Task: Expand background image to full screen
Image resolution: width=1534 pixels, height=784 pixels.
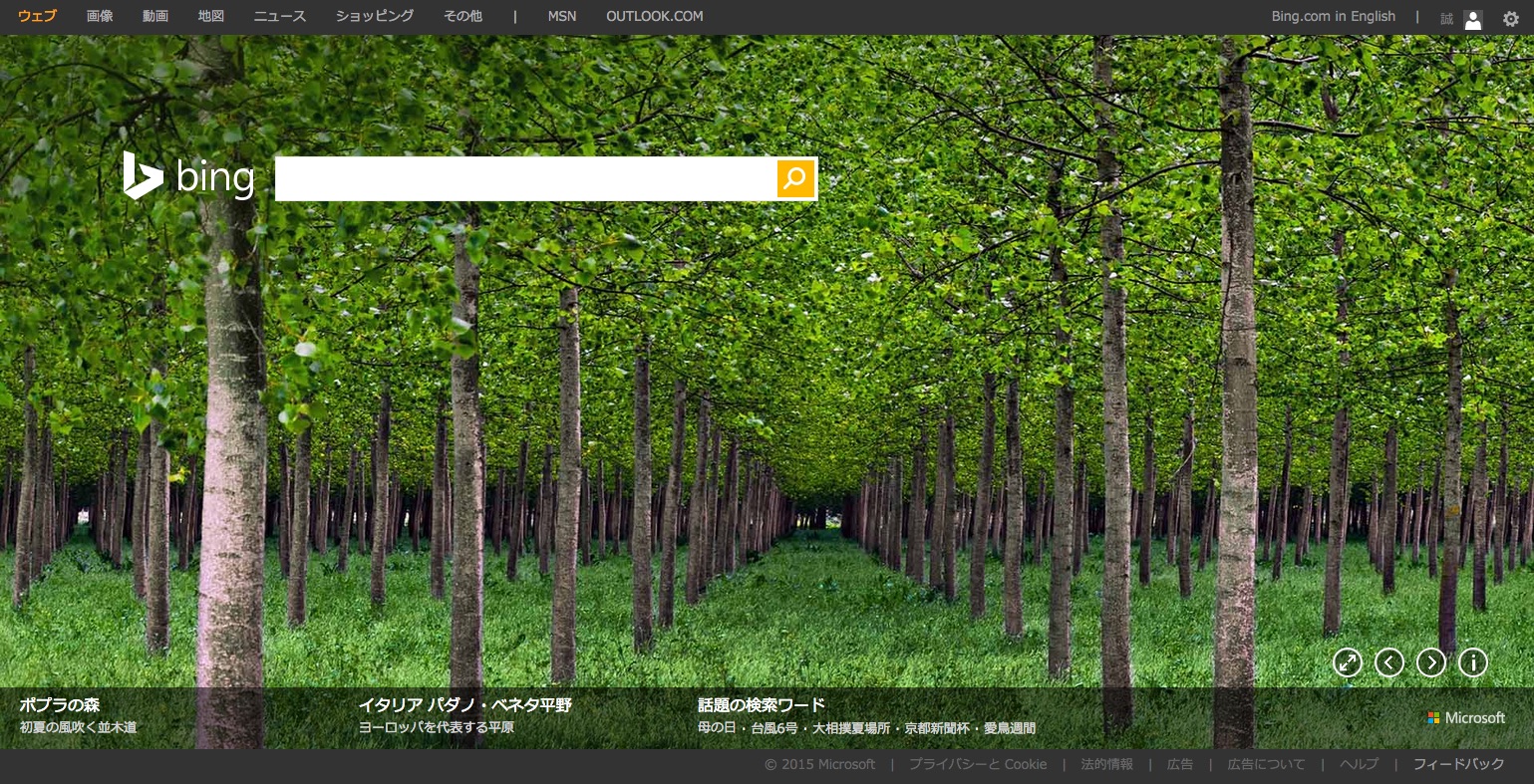Action: [x=1347, y=662]
